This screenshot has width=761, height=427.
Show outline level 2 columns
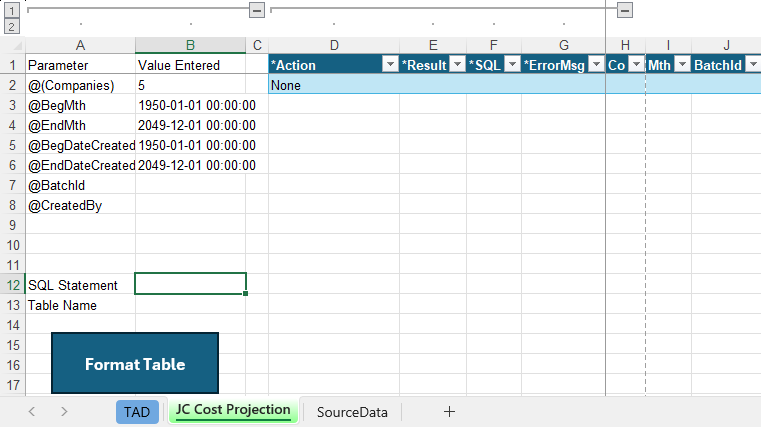[x=12, y=26]
